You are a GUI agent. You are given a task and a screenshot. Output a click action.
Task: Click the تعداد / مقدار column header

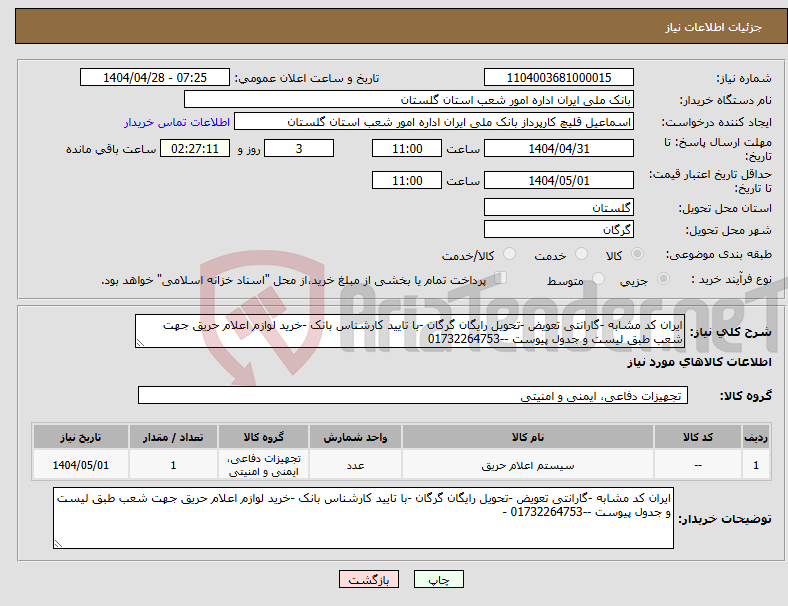[x=173, y=437]
